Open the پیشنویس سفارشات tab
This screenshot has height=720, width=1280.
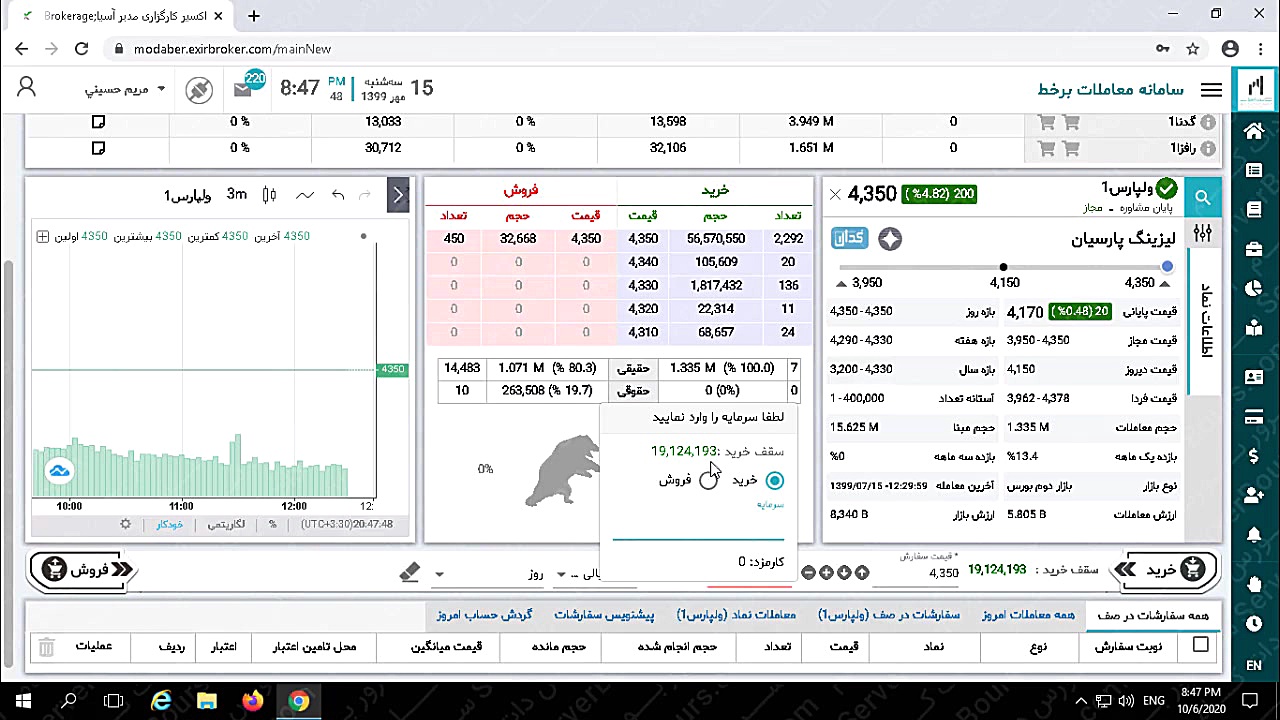click(604, 615)
